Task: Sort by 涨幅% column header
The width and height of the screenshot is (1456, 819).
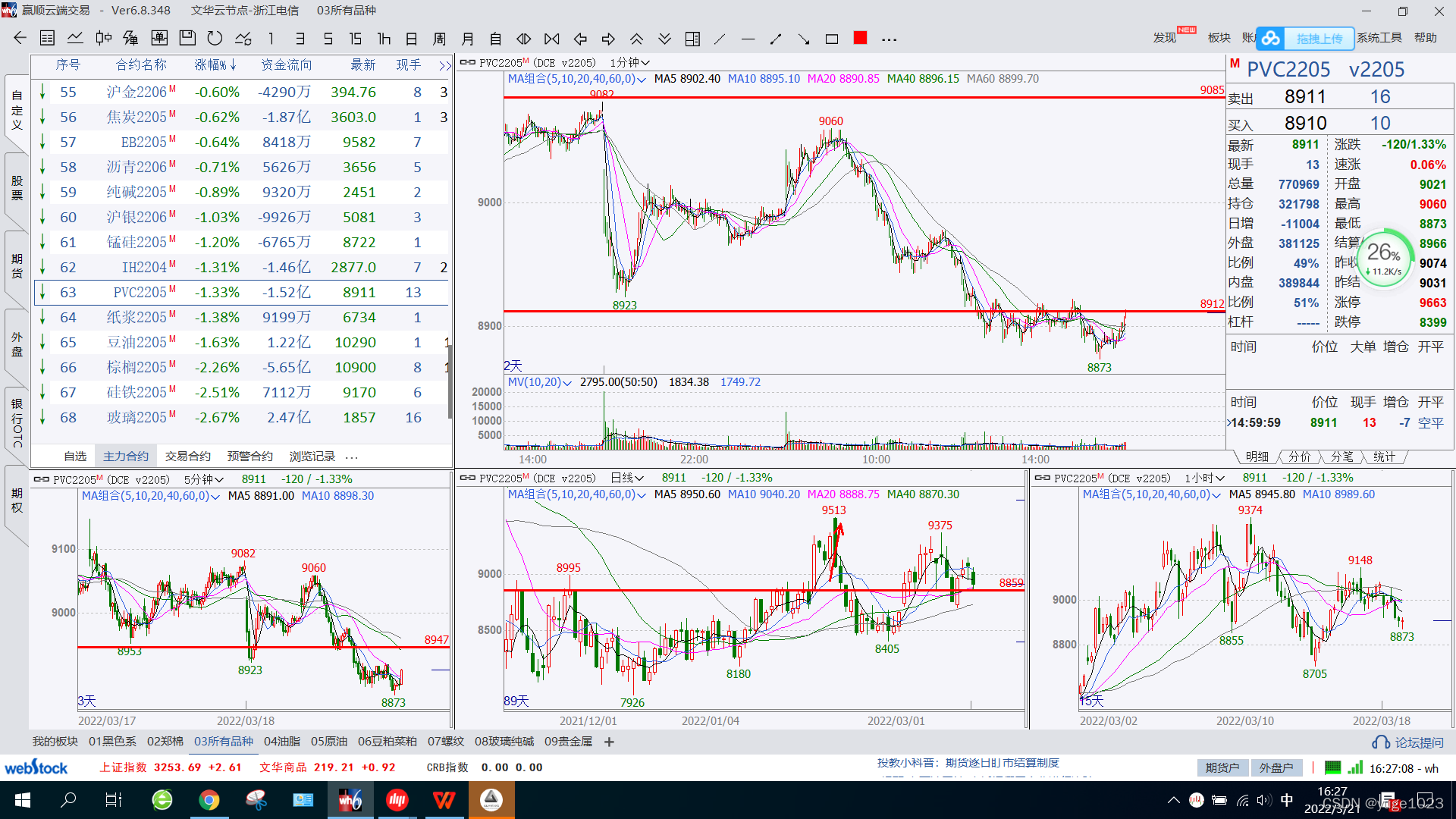Action: point(215,65)
